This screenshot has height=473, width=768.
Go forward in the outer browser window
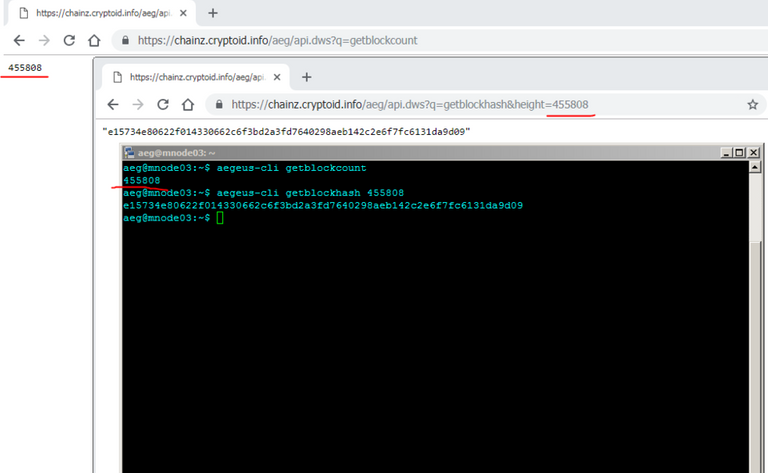pos(44,40)
